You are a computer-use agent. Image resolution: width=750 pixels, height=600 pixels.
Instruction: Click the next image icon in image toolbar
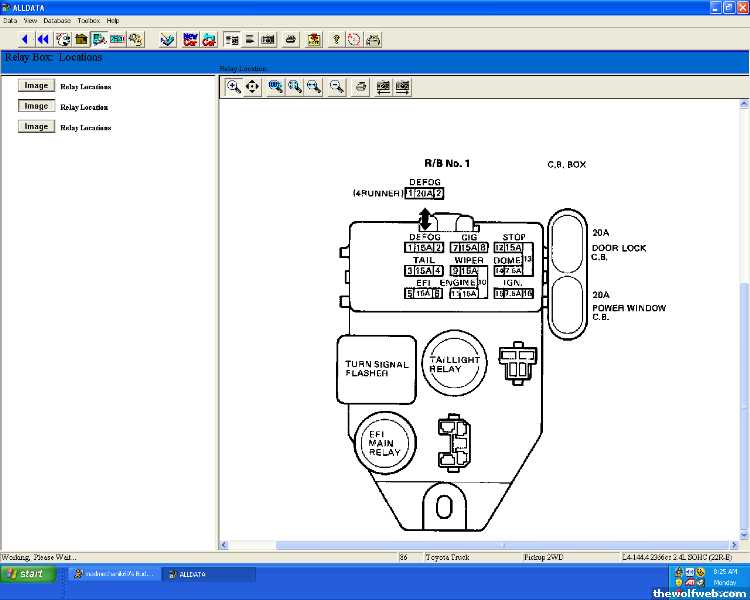402,87
